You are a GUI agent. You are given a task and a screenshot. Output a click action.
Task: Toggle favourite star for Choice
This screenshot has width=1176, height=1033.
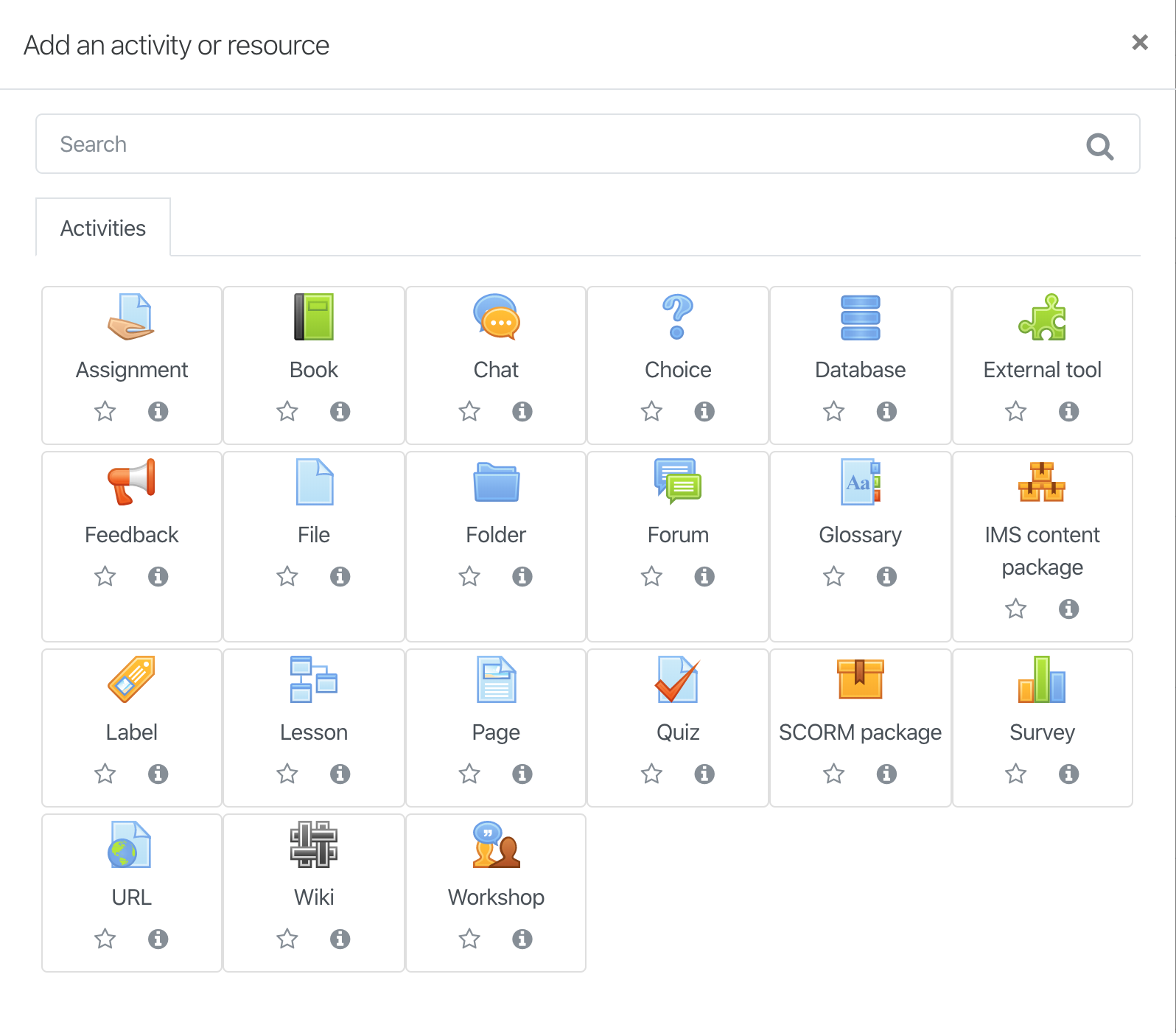651,411
